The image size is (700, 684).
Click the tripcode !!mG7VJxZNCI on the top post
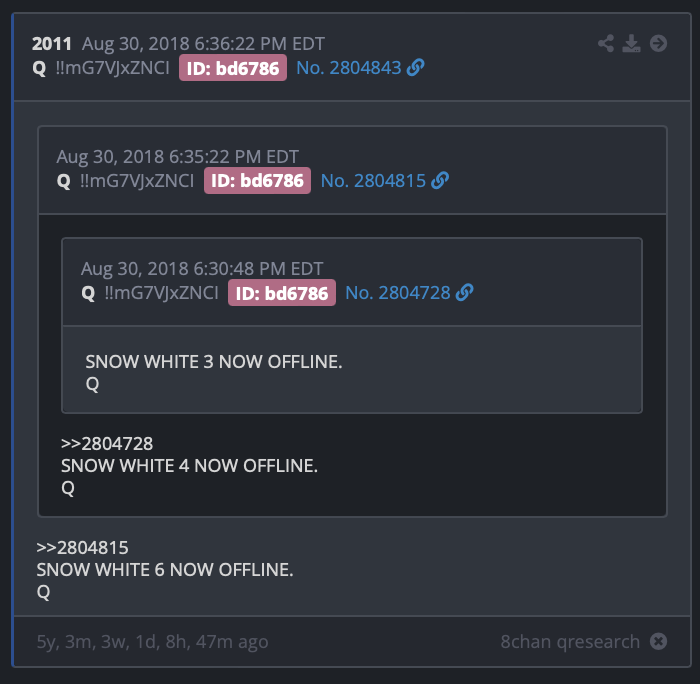pos(112,68)
